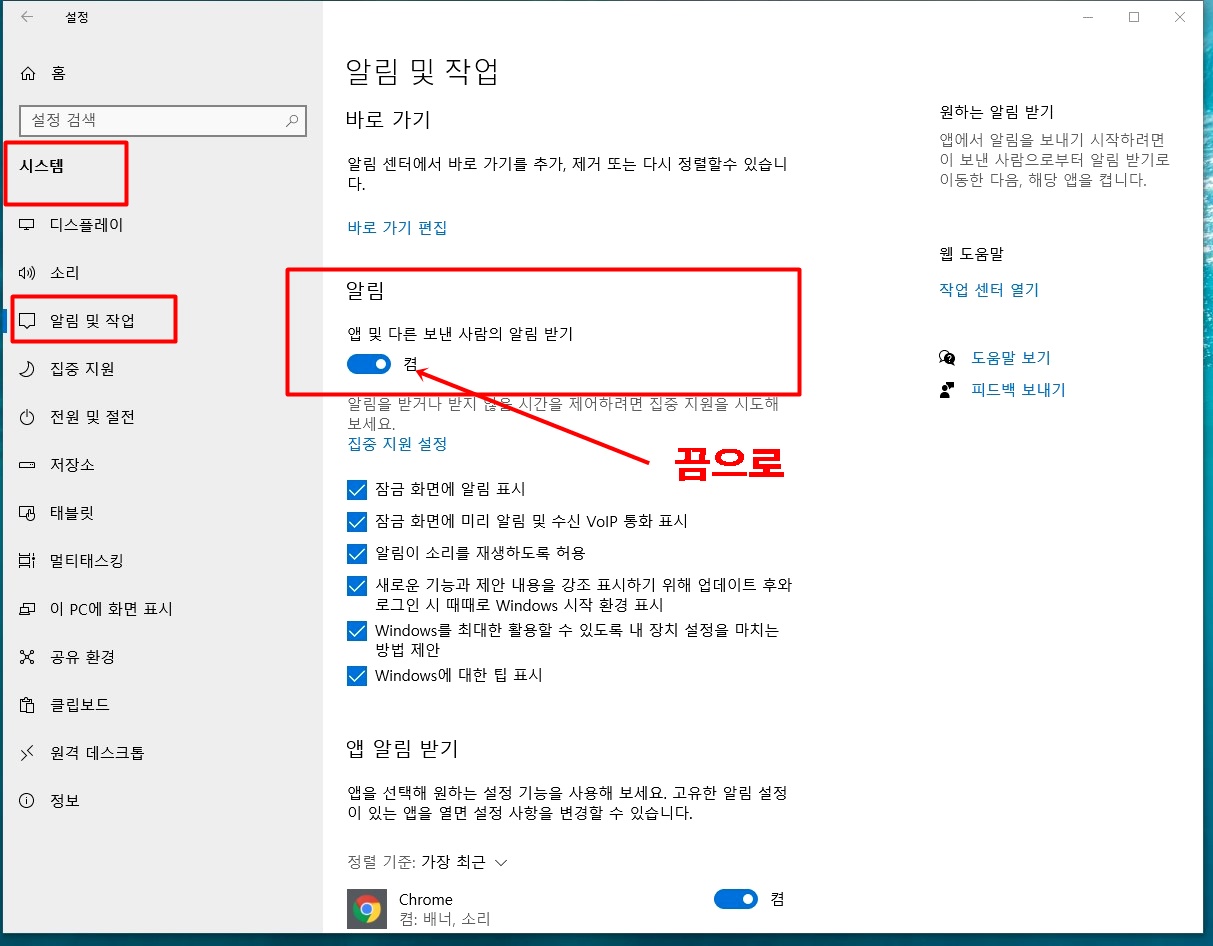Uncheck the 내 장치 설정을 마치는 방법 제안 checkbox
The height and width of the screenshot is (946, 1213).
pyautogui.click(x=357, y=631)
